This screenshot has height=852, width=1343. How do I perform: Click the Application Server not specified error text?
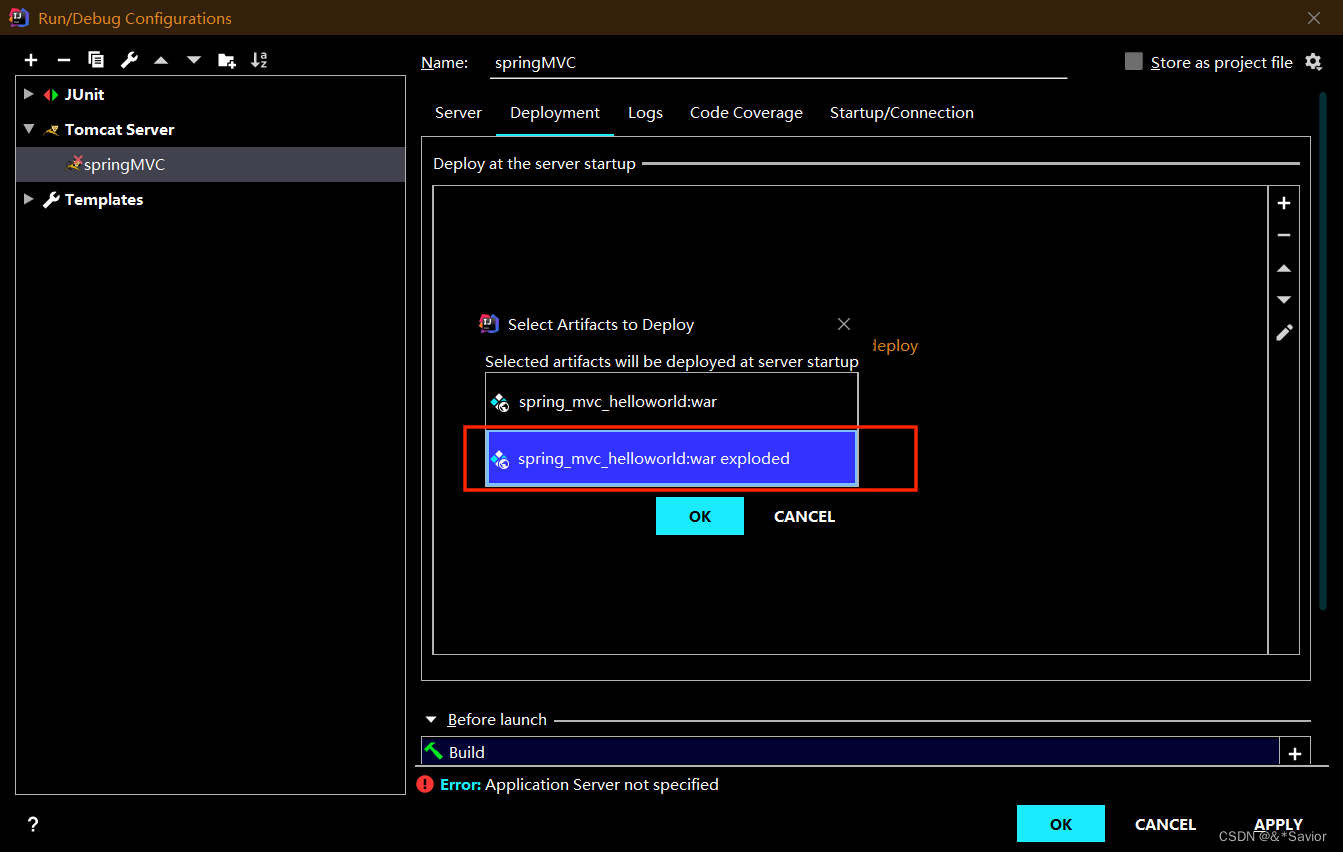click(602, 784)
